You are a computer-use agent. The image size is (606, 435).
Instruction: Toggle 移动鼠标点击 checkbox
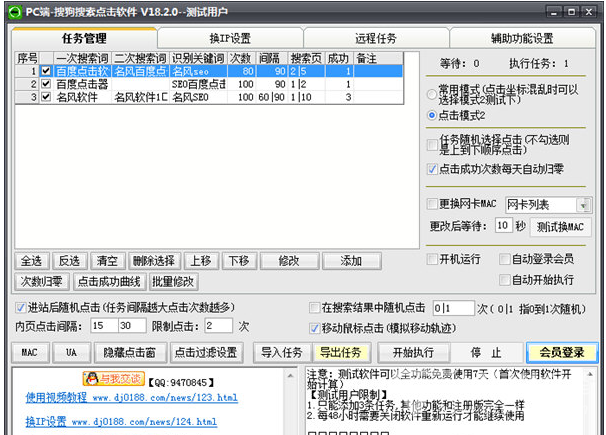315,328
